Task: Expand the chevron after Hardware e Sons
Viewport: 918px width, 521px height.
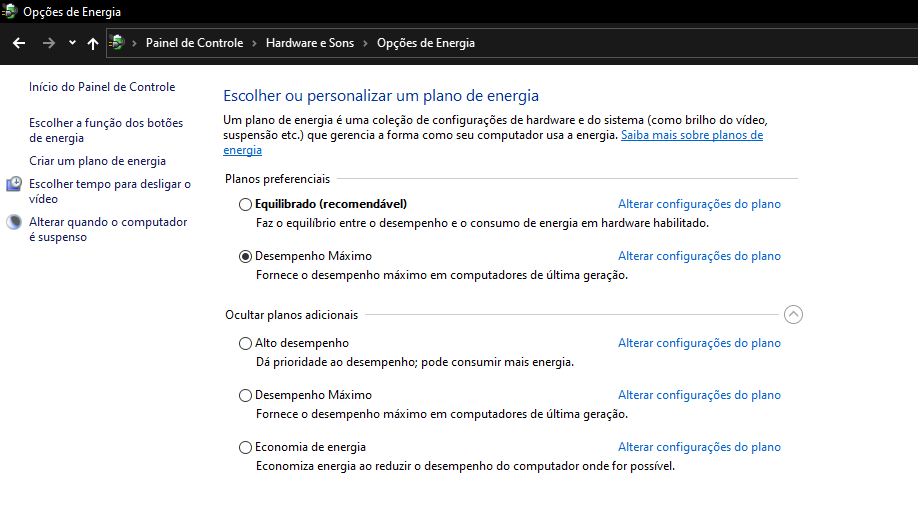Action: click(x=366, y=43)
